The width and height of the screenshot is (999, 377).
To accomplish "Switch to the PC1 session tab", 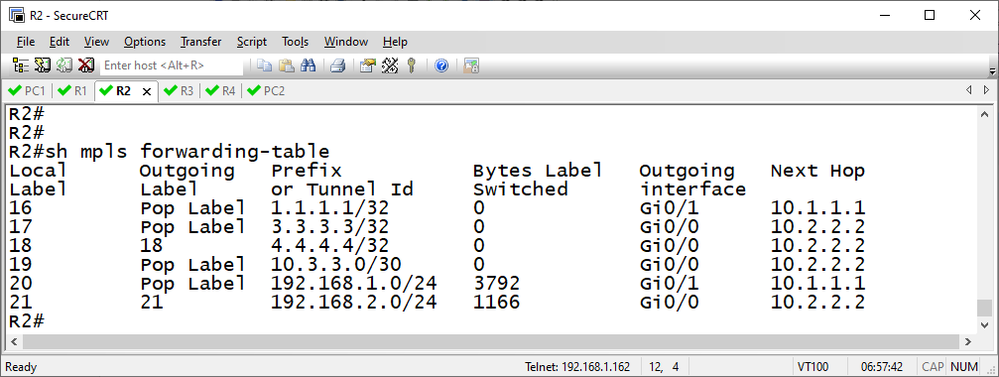I will [x=27, y=91].
